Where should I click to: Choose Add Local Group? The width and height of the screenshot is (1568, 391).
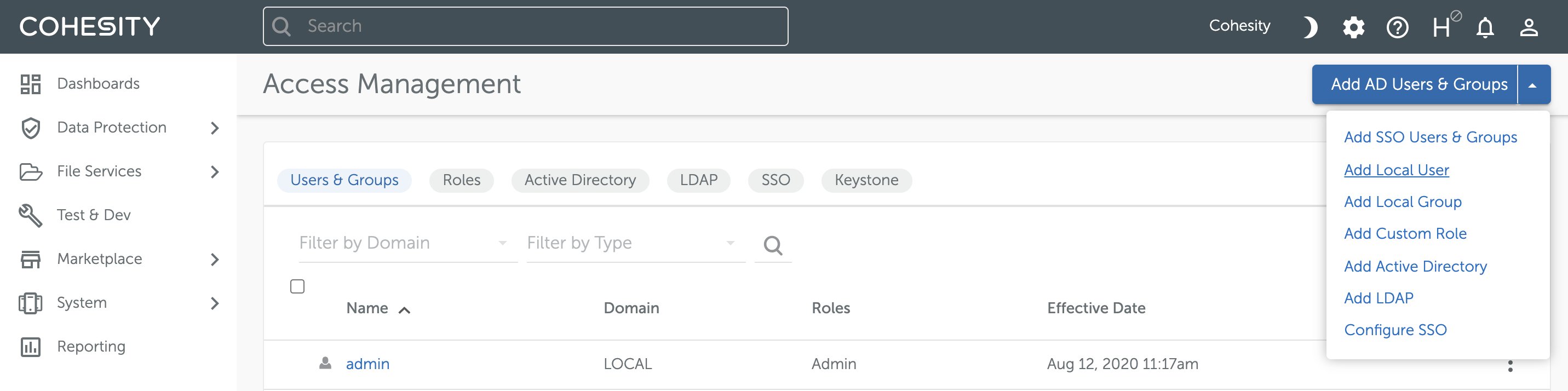1403,202
